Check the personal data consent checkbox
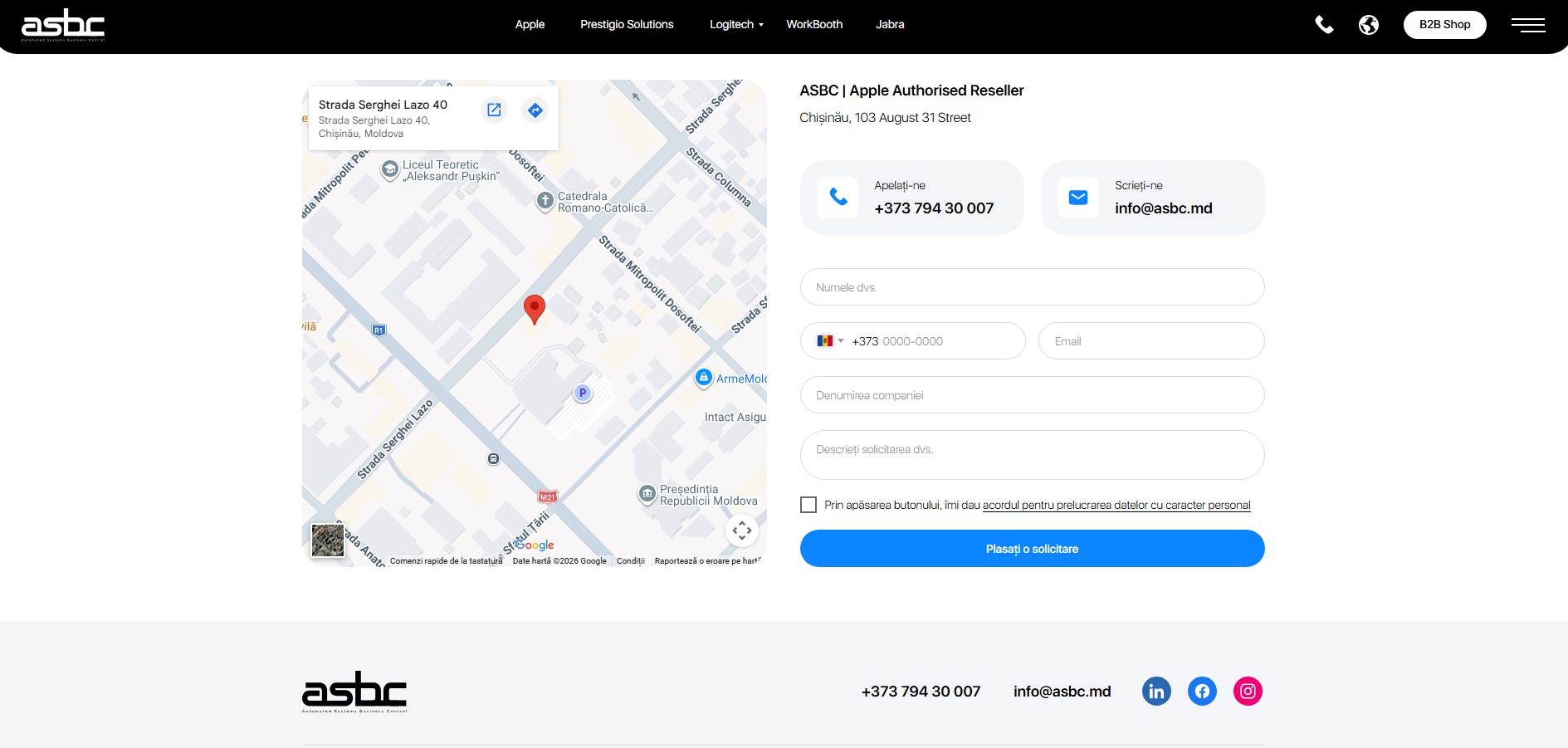Viewport: 1568px width, 748px height. tap(808, 505)
